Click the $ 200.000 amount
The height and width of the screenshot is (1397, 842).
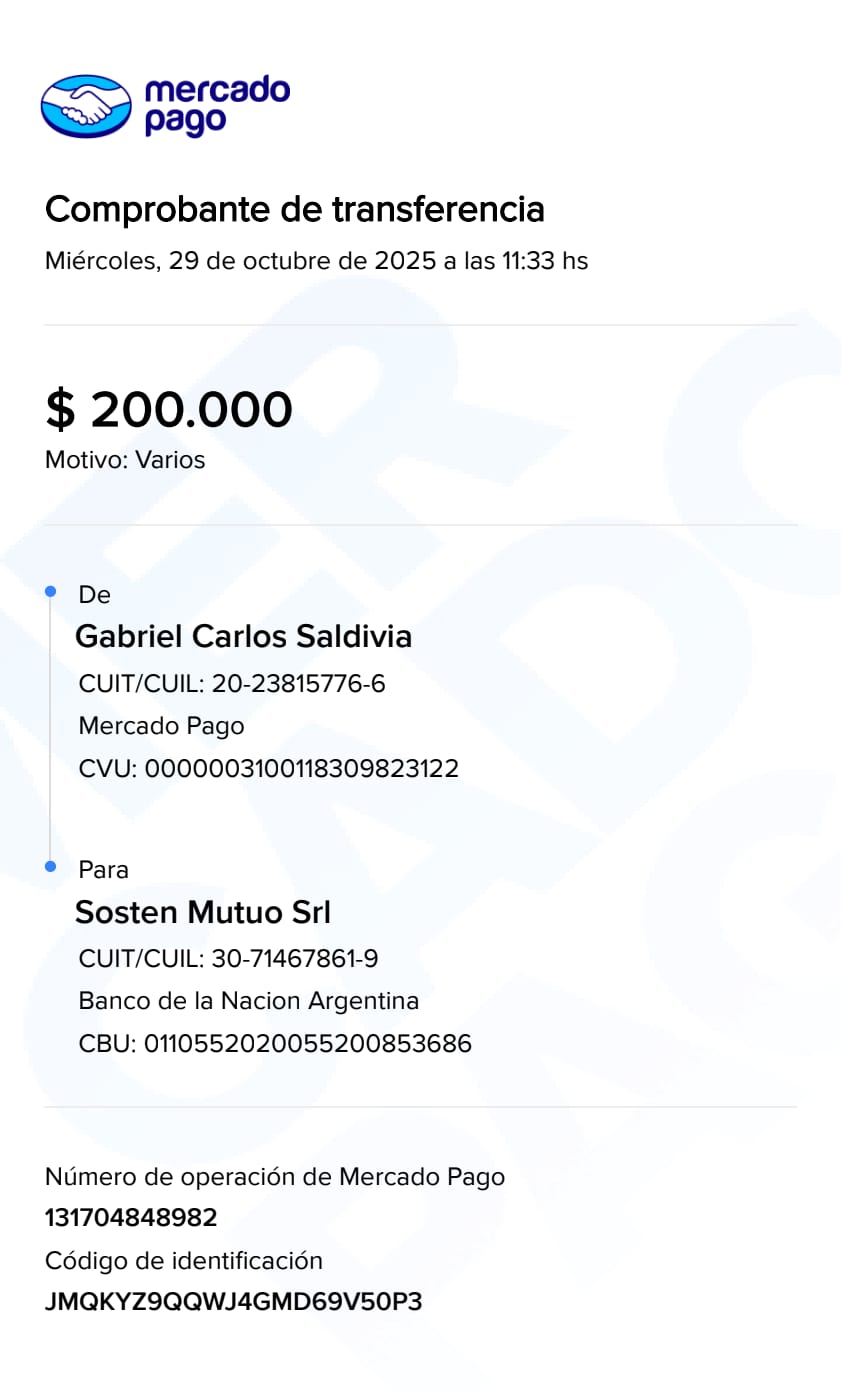coord(169,409)
